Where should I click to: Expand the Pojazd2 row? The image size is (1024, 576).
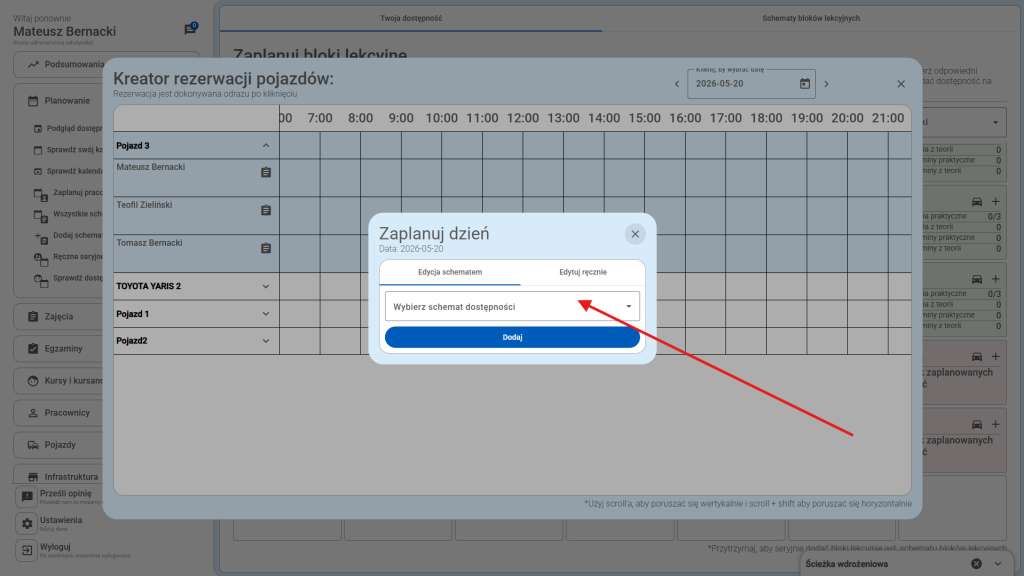tap(266, 341)
